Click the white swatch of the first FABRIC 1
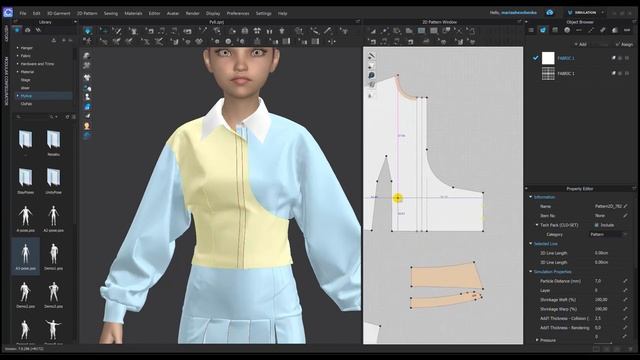This screenshot has height=360, width=640. click(548, 58)
